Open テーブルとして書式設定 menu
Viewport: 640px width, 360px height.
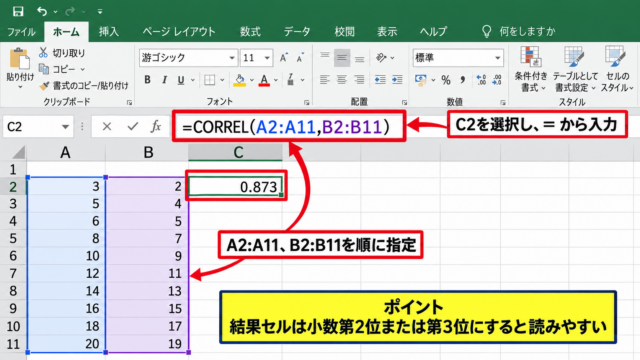tap(575, 69)
